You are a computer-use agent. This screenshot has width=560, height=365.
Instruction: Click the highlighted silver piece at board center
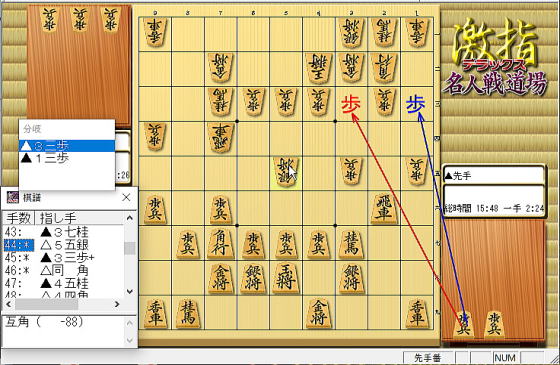tap(285, 172)
